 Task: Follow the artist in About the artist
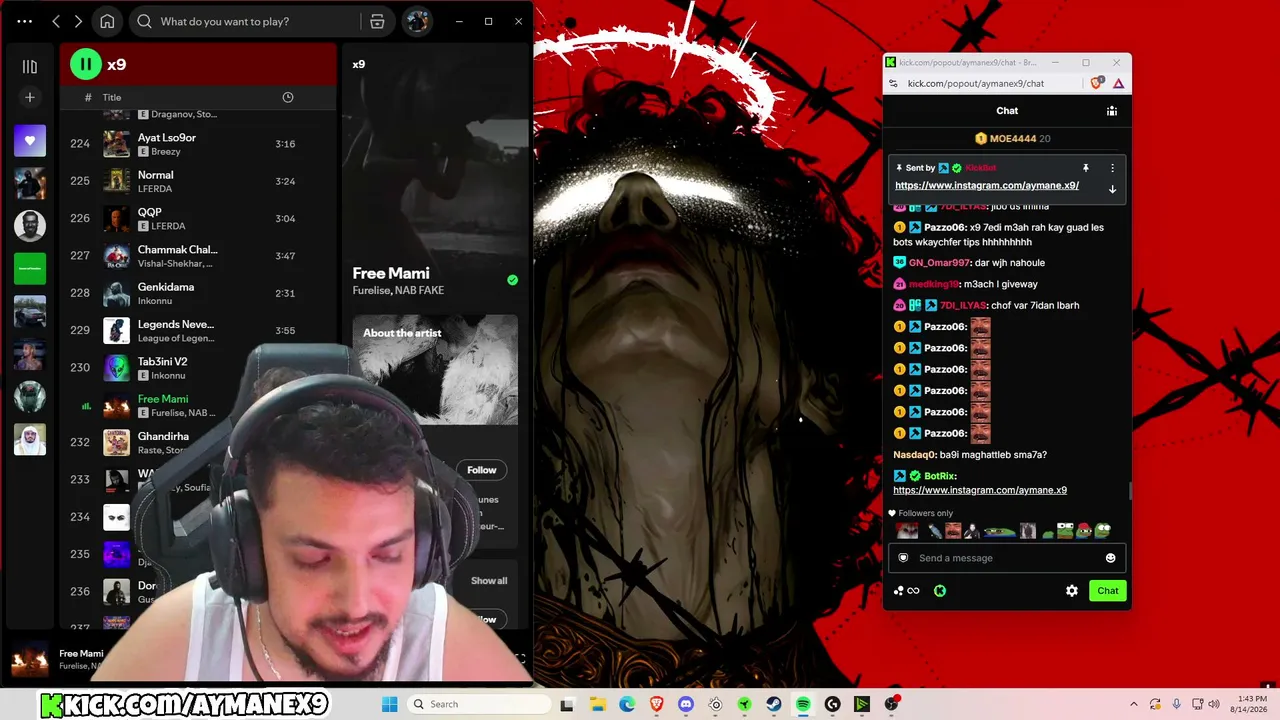pos(481,470)
